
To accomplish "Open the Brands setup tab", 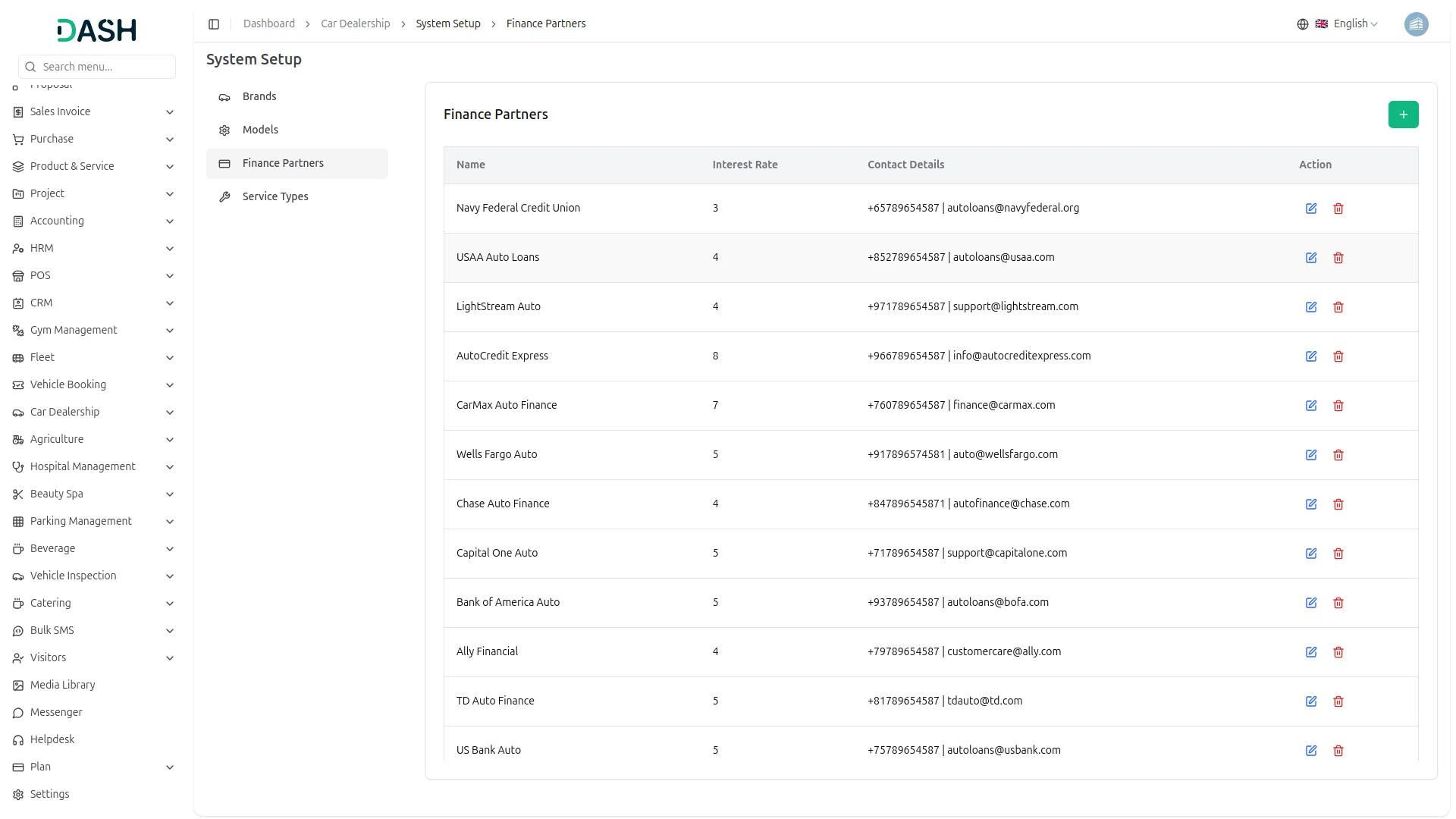I will (x=297, y=96).
